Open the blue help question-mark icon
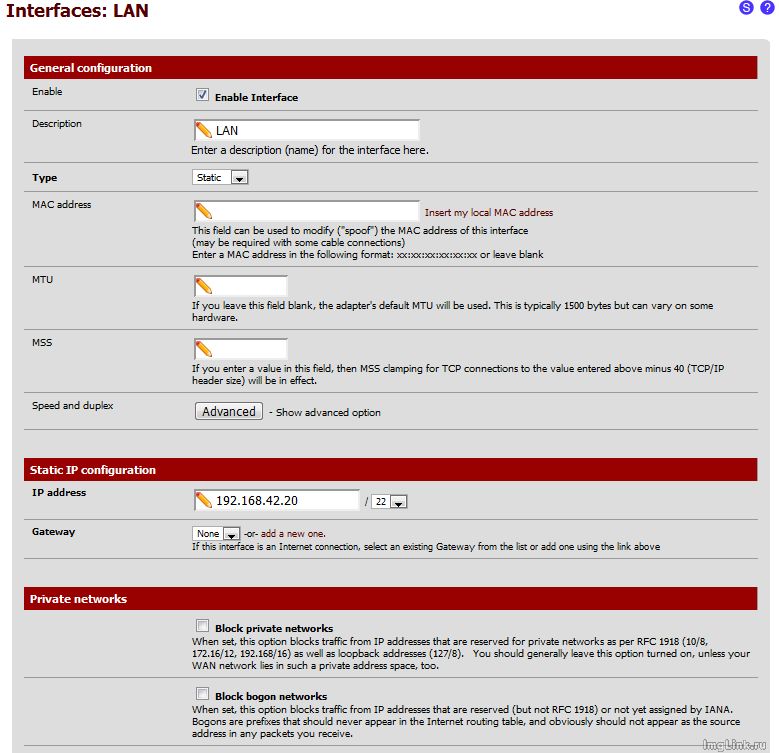 coord(767,7)
